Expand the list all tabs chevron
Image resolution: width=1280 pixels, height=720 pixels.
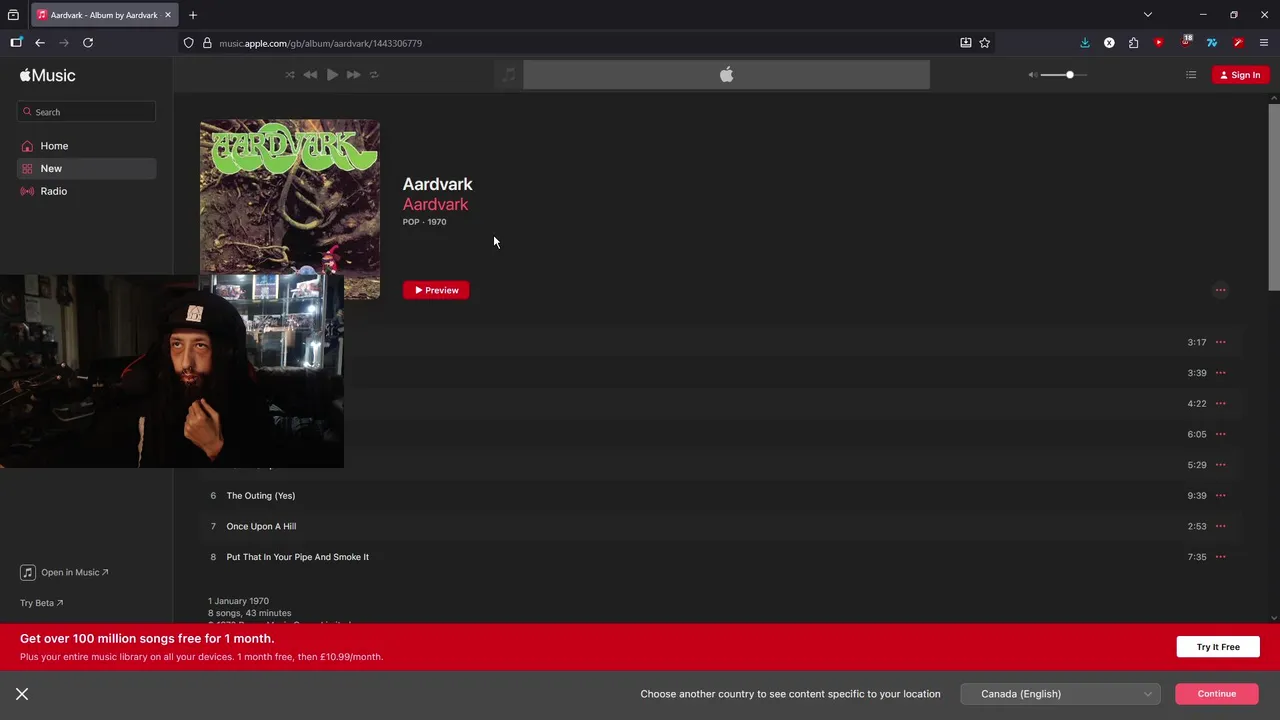point(1148,15)
